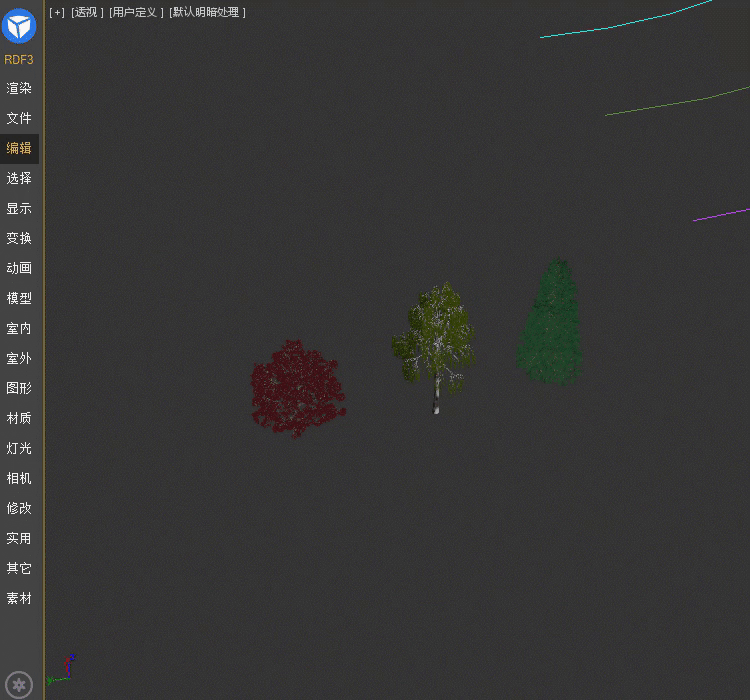750x700 pixels.
Task: Click the [+] viewport menu label
Action: pos(57,12)
